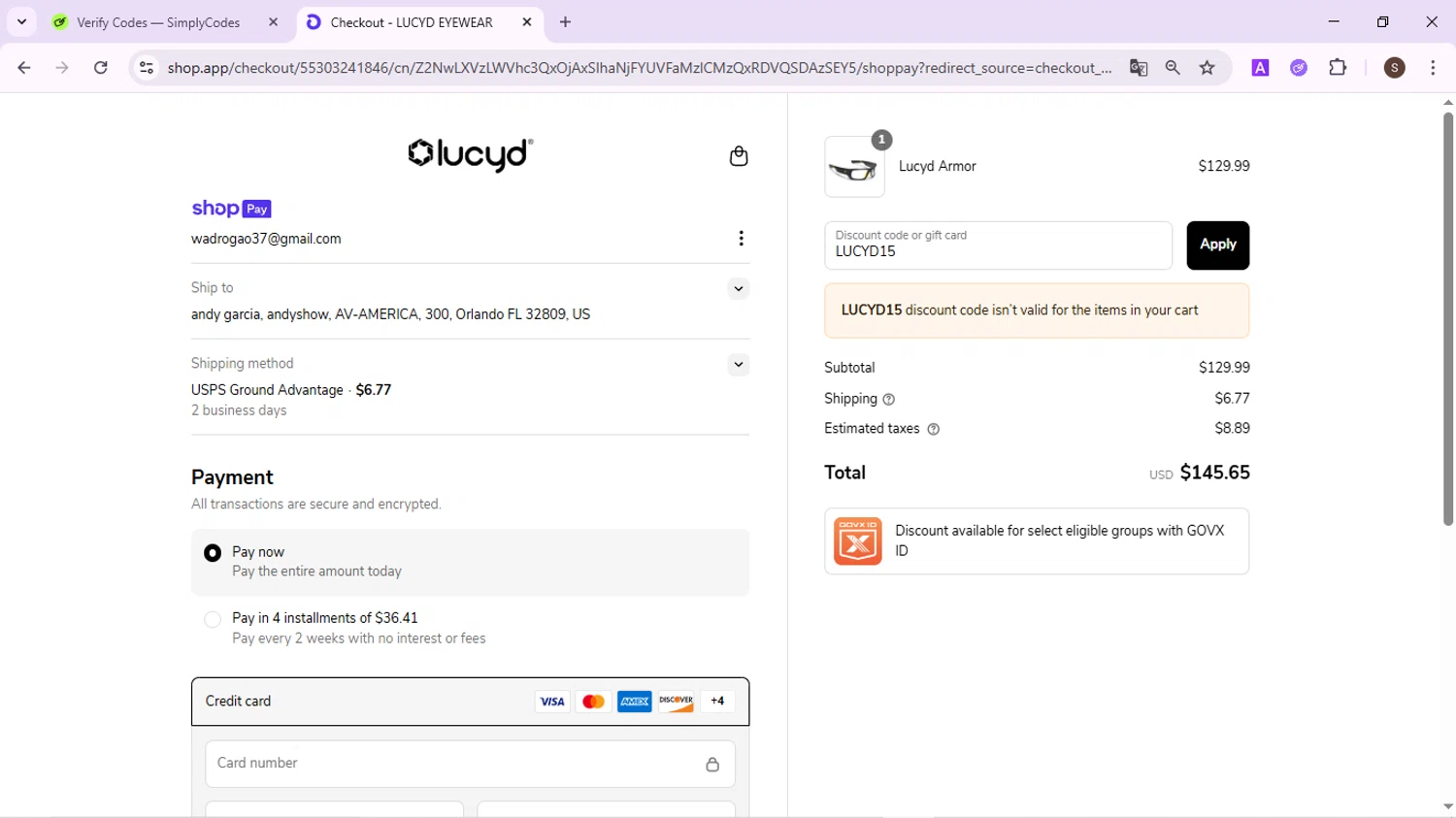Open the Chrome profile avatar S

pos(1395,68)
